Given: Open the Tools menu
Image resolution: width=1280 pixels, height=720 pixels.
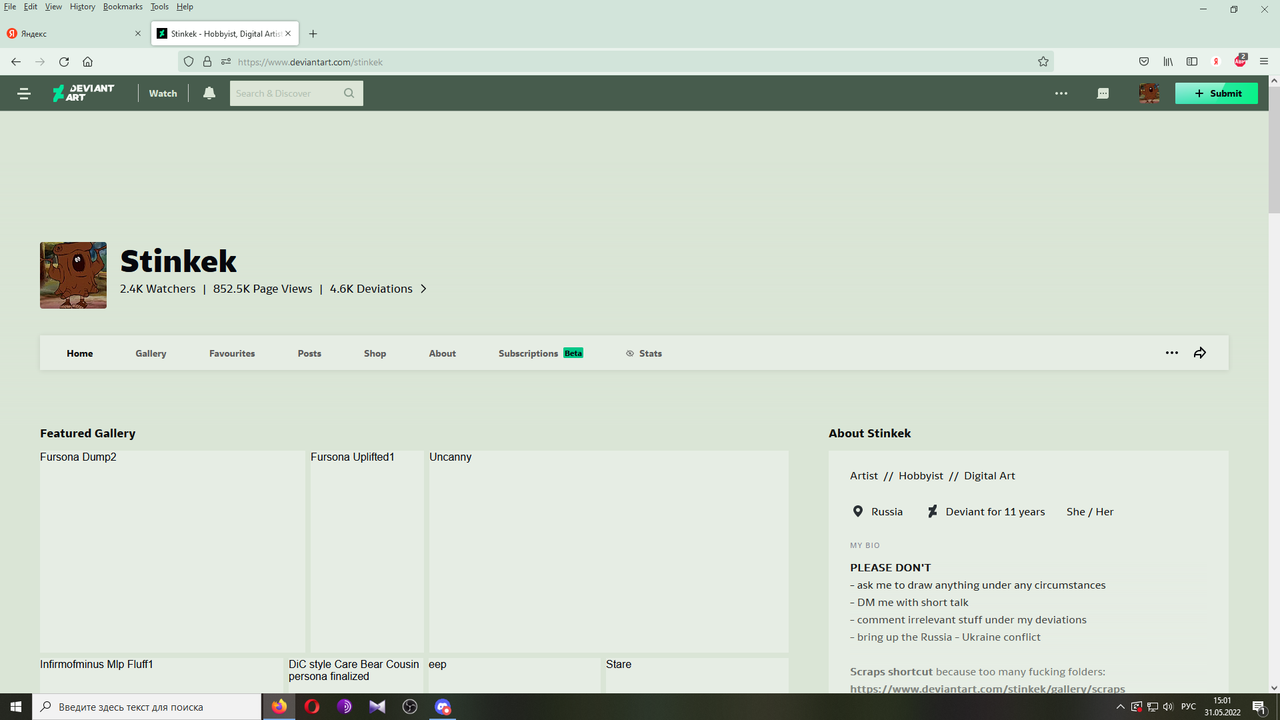Looking at the screenshot, I should 160,6.
